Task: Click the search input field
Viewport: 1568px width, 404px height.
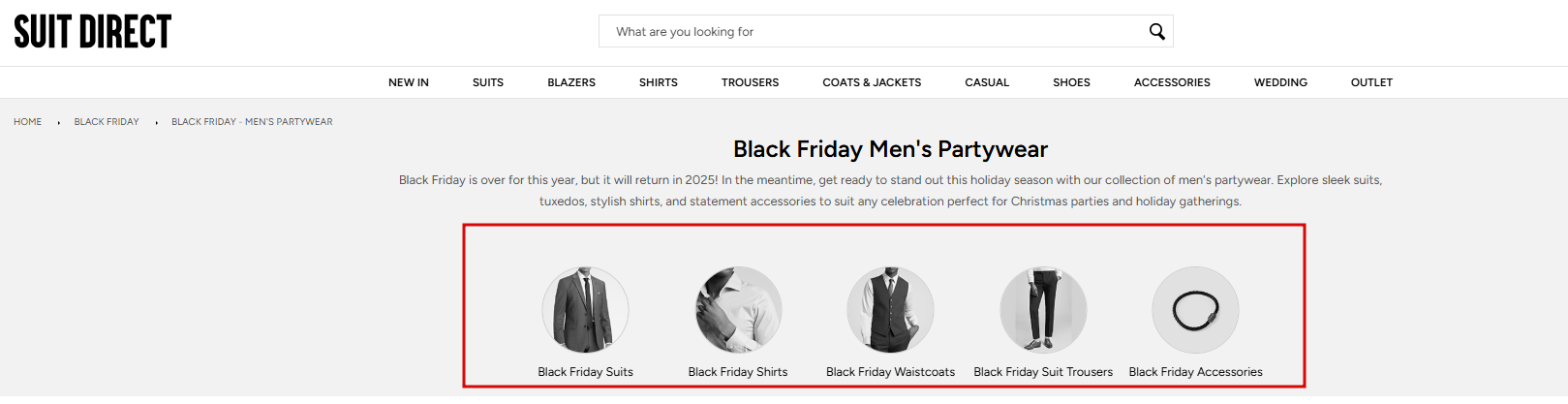Action: [x=872, y=32]
